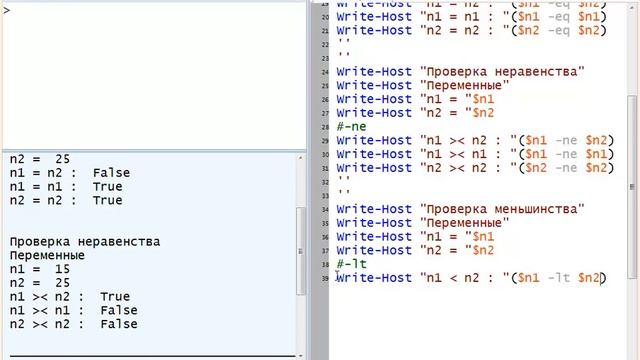This screenshot has width=640, height=360.
Task: Click the command prompt input pane
Action: click(x=154, y=76)
